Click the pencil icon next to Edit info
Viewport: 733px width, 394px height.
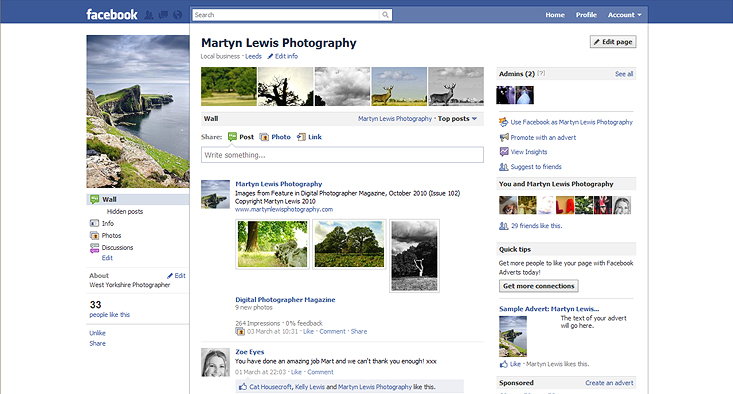270,57
